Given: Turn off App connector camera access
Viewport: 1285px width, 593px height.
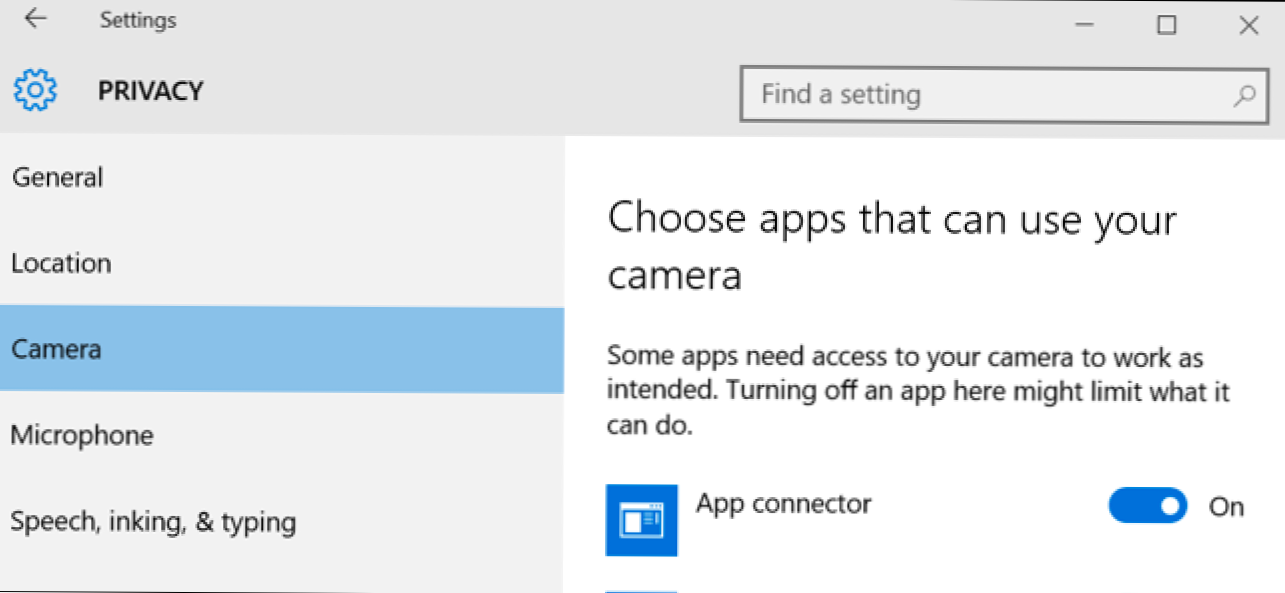Looking at the screenshot, I should point(1147,506).
